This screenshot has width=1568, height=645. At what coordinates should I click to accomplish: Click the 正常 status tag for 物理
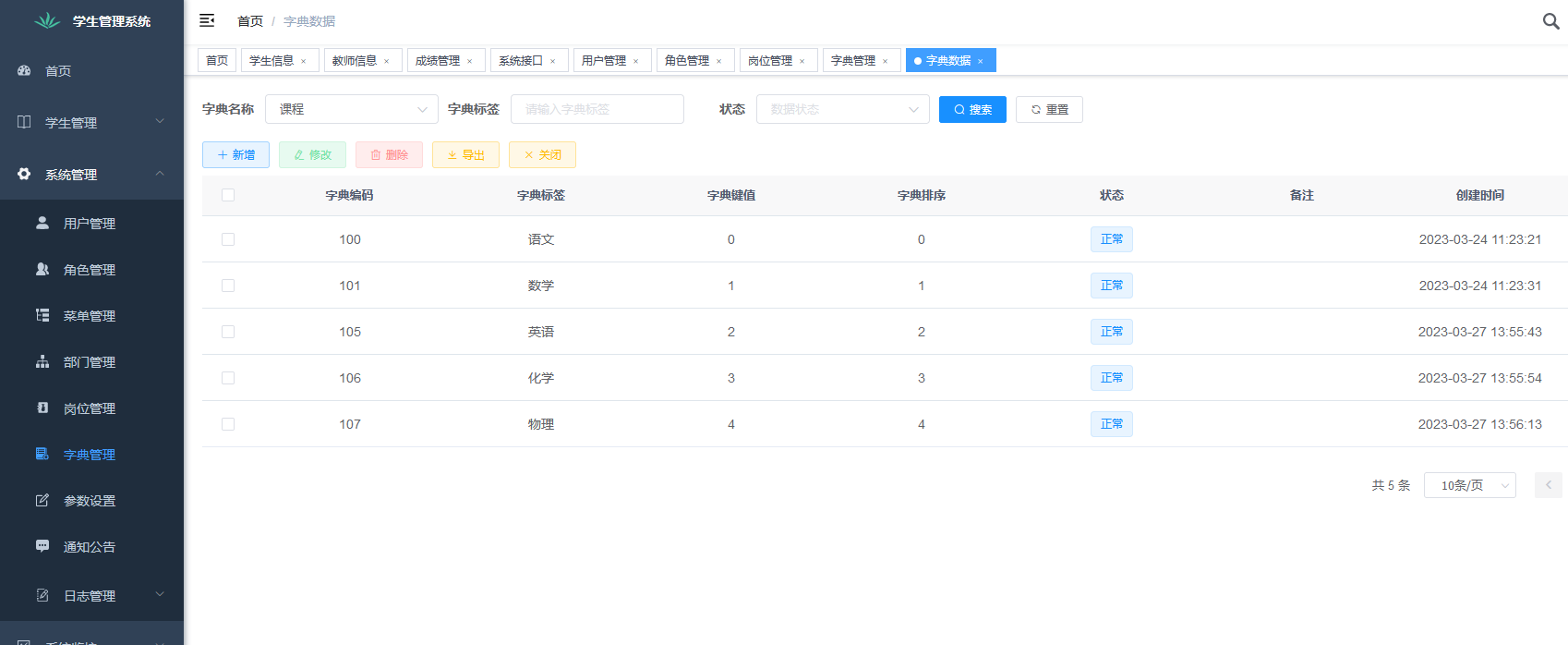coord(1112,424)
